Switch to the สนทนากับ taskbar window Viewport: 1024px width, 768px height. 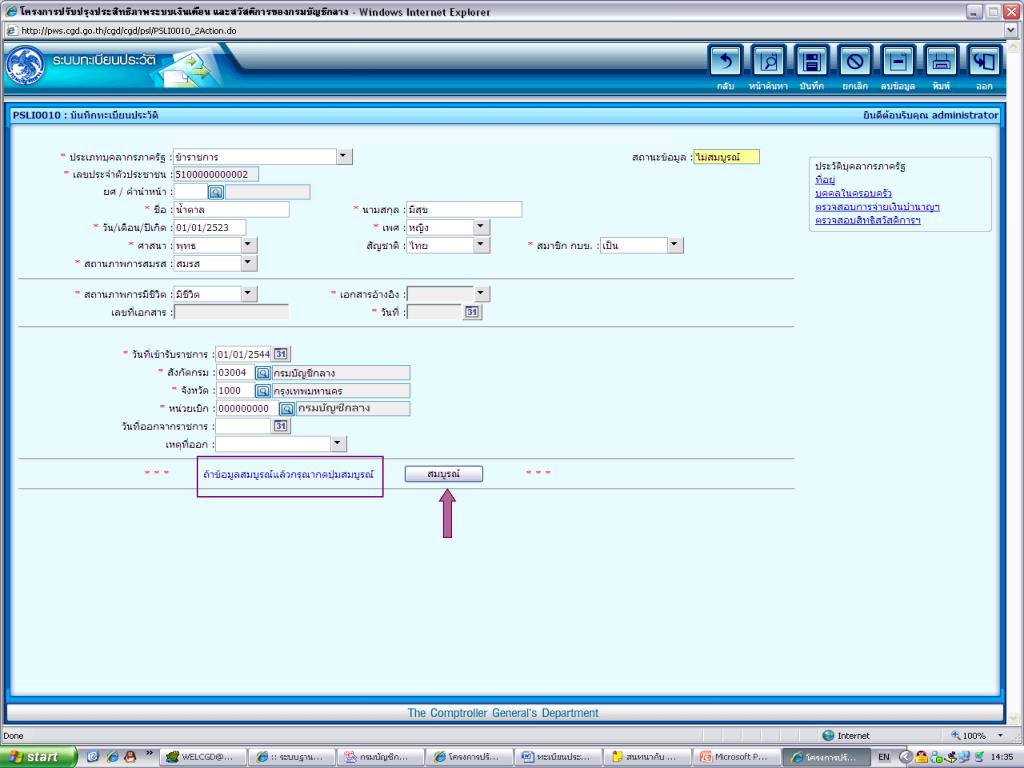[x=645, y=757]
